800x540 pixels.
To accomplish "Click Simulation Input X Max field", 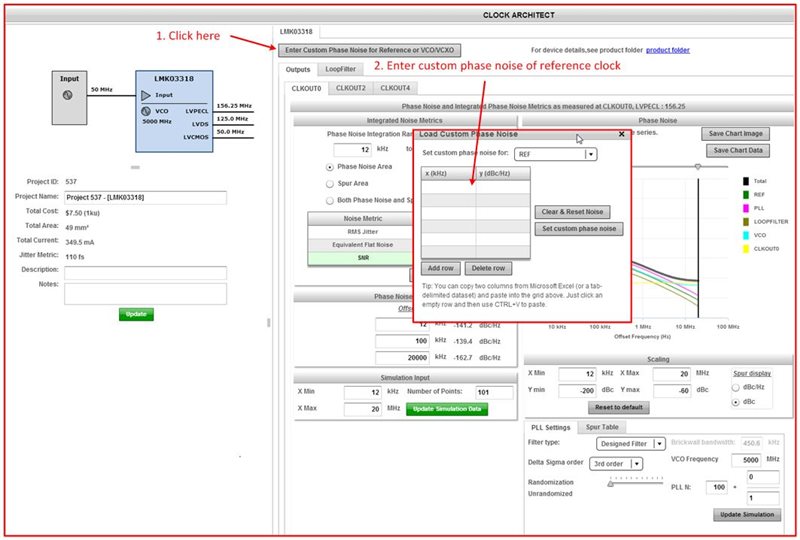I will (x=363, y=409).
